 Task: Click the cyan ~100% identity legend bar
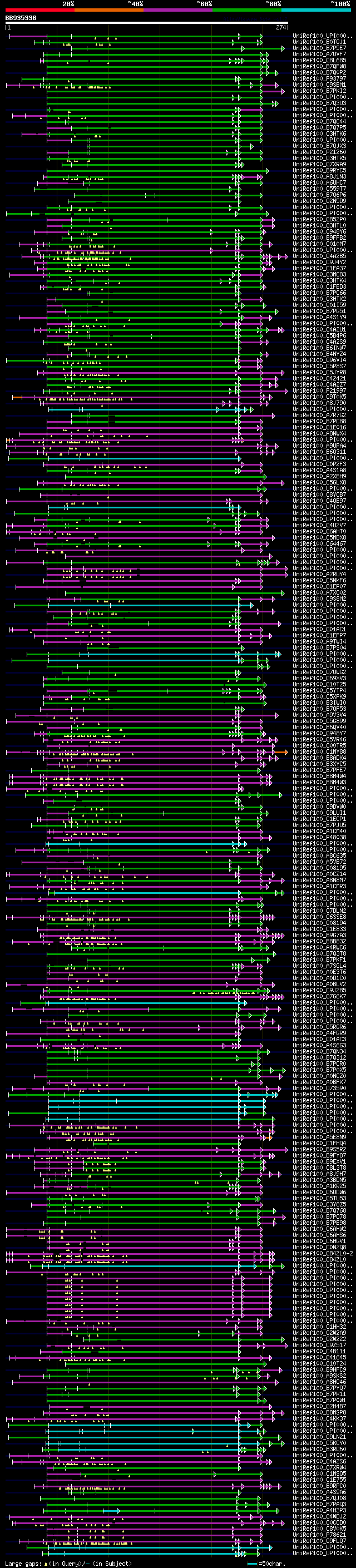[x=316, y=10]
